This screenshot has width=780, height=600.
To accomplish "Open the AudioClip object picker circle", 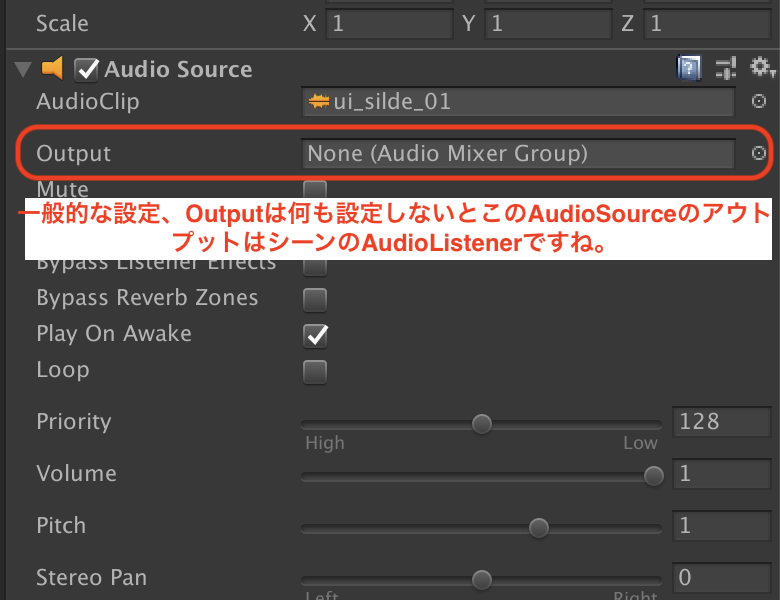I will coord(759,101).
